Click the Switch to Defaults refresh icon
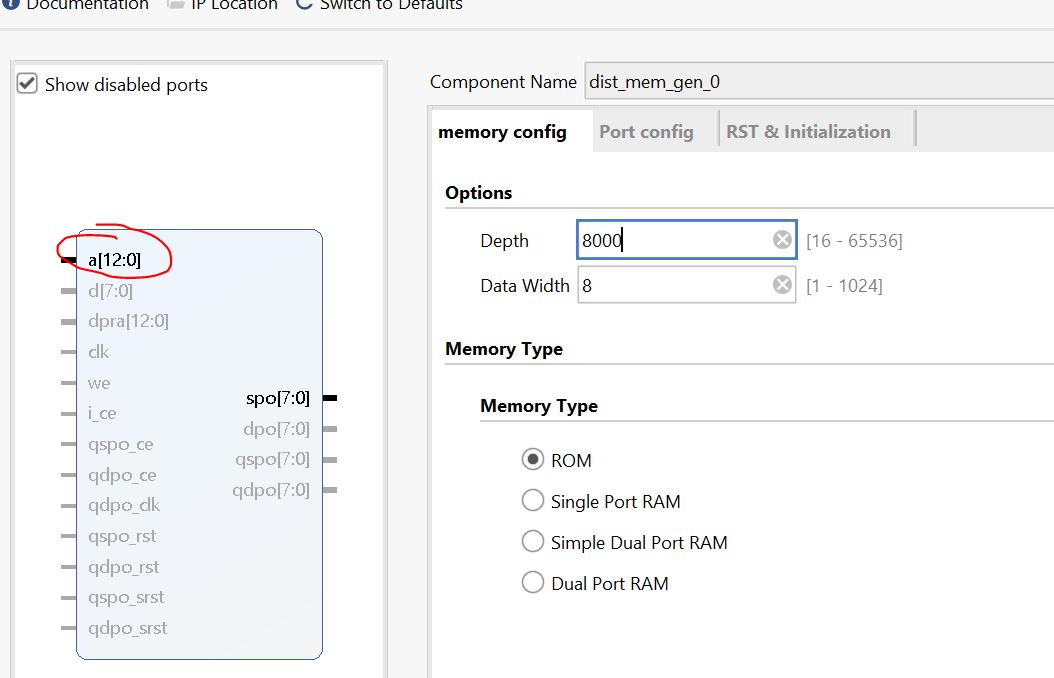The height and width of the screenshot is (678, 1054). (x=304, y=4)
